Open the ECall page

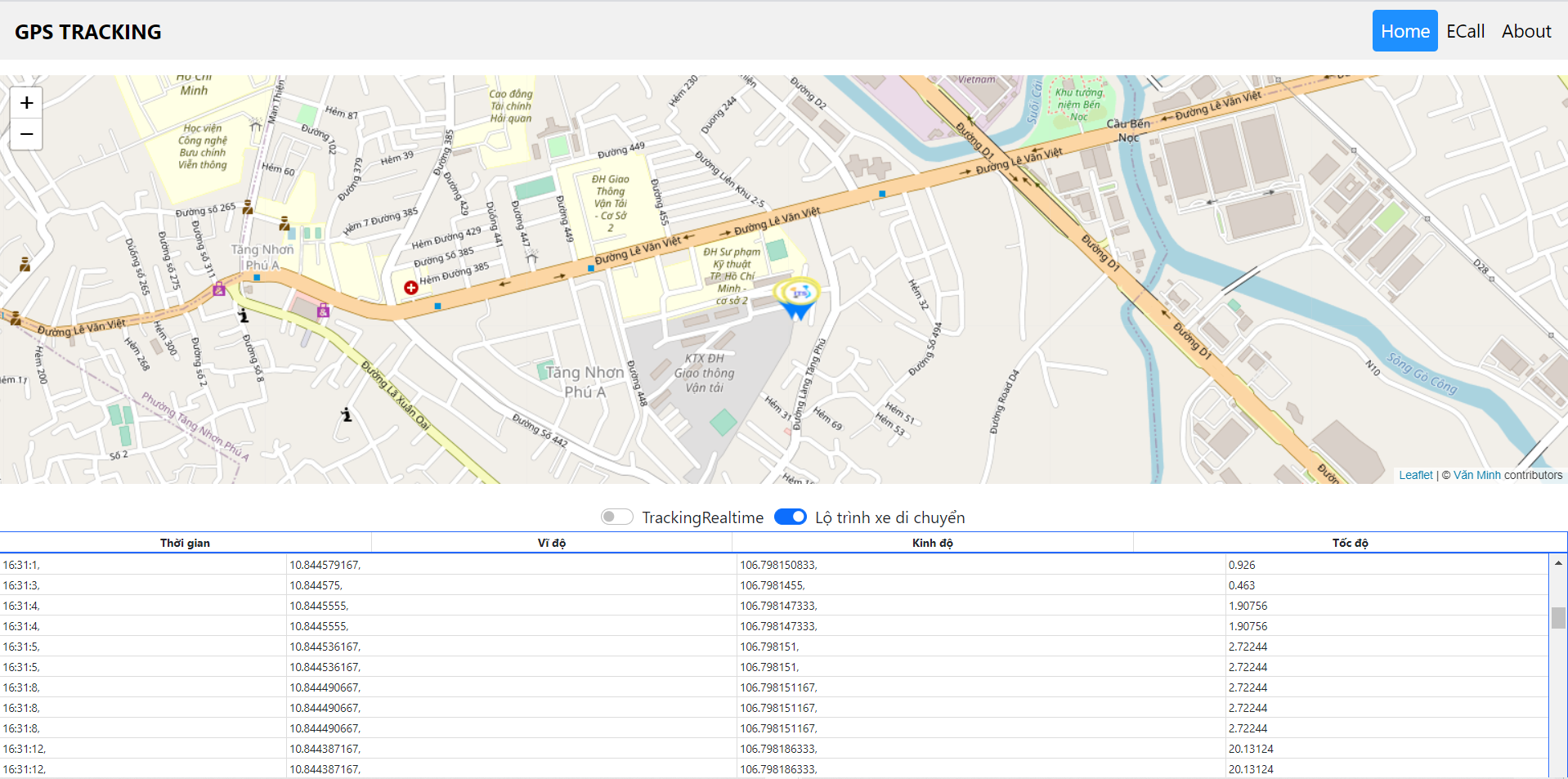pos(1465,30)
